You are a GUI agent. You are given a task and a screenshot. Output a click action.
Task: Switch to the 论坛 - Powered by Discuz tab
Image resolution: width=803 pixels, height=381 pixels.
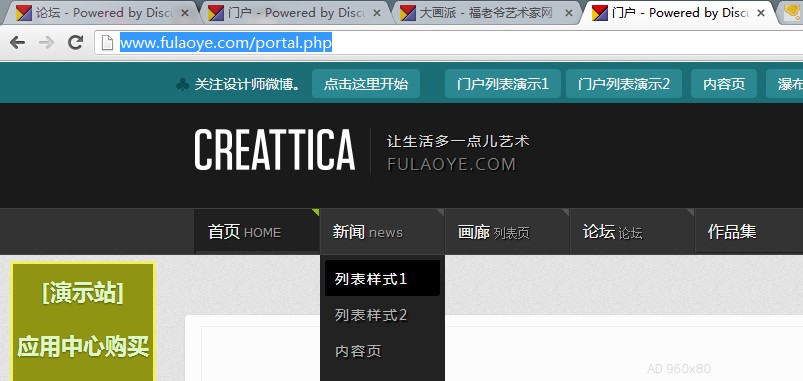[x=100, y=13]
